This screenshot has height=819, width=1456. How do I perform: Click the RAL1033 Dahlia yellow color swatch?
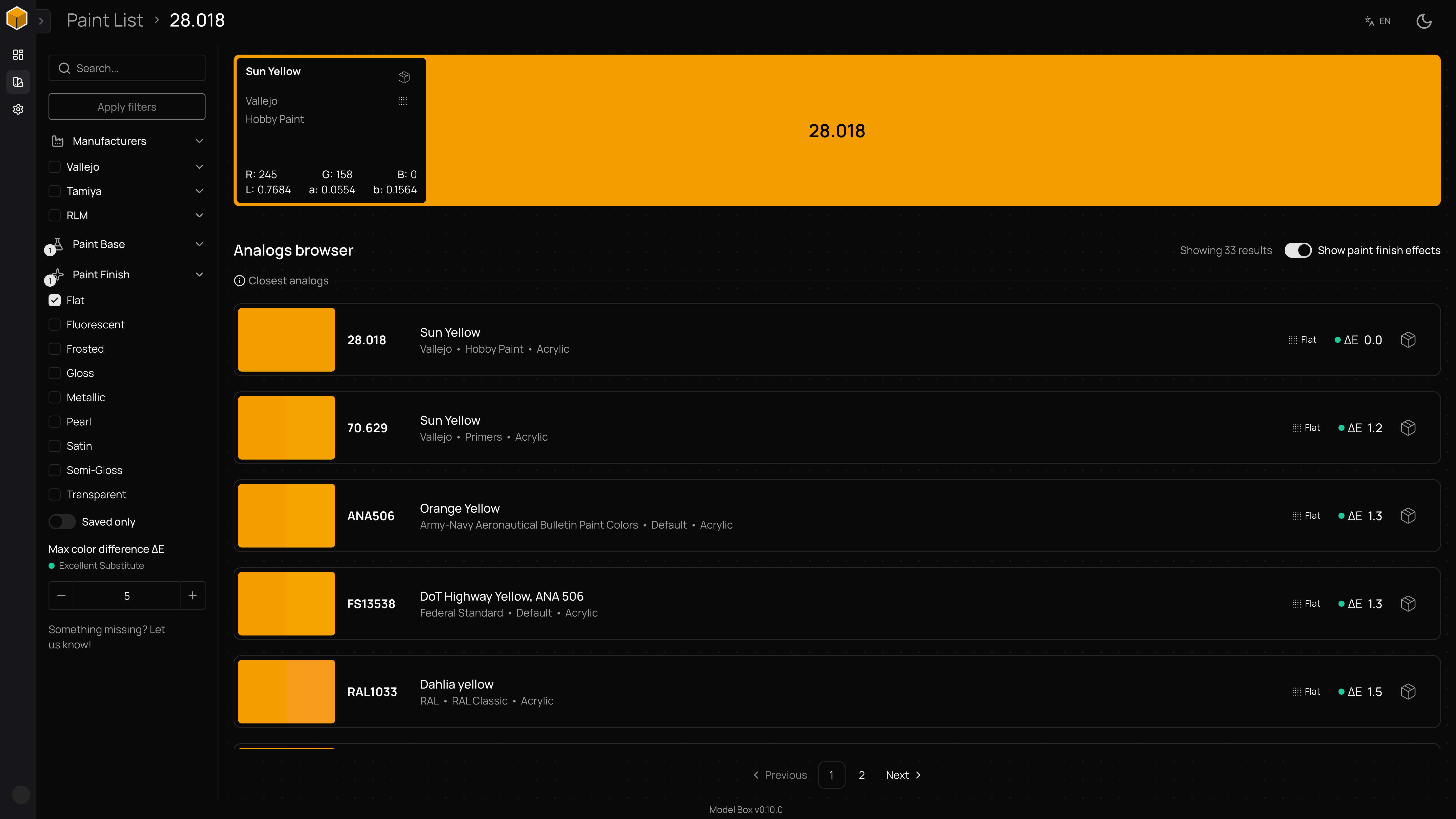point(287,692)
